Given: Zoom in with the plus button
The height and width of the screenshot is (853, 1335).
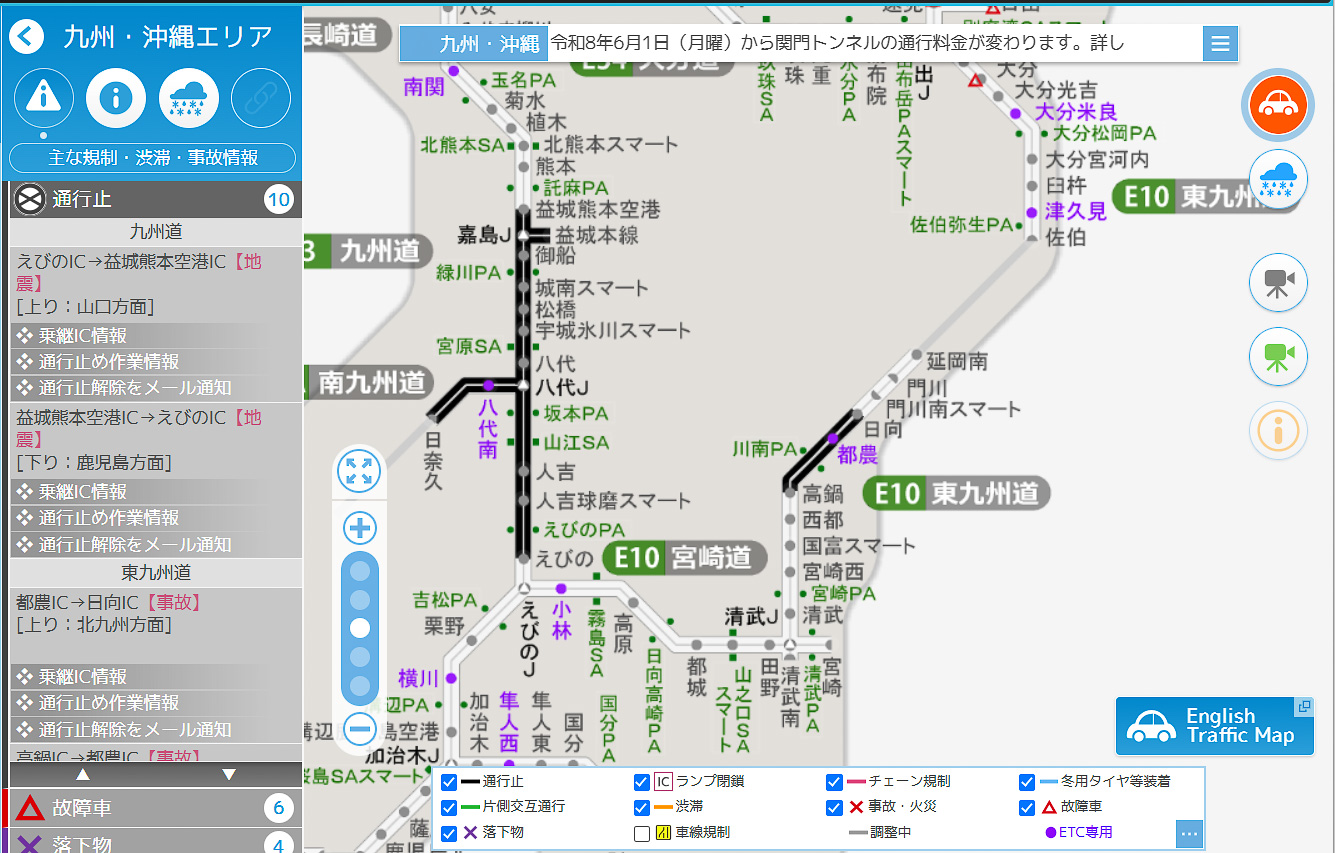Looking at the screenshot, I should (x=360, y=528).
